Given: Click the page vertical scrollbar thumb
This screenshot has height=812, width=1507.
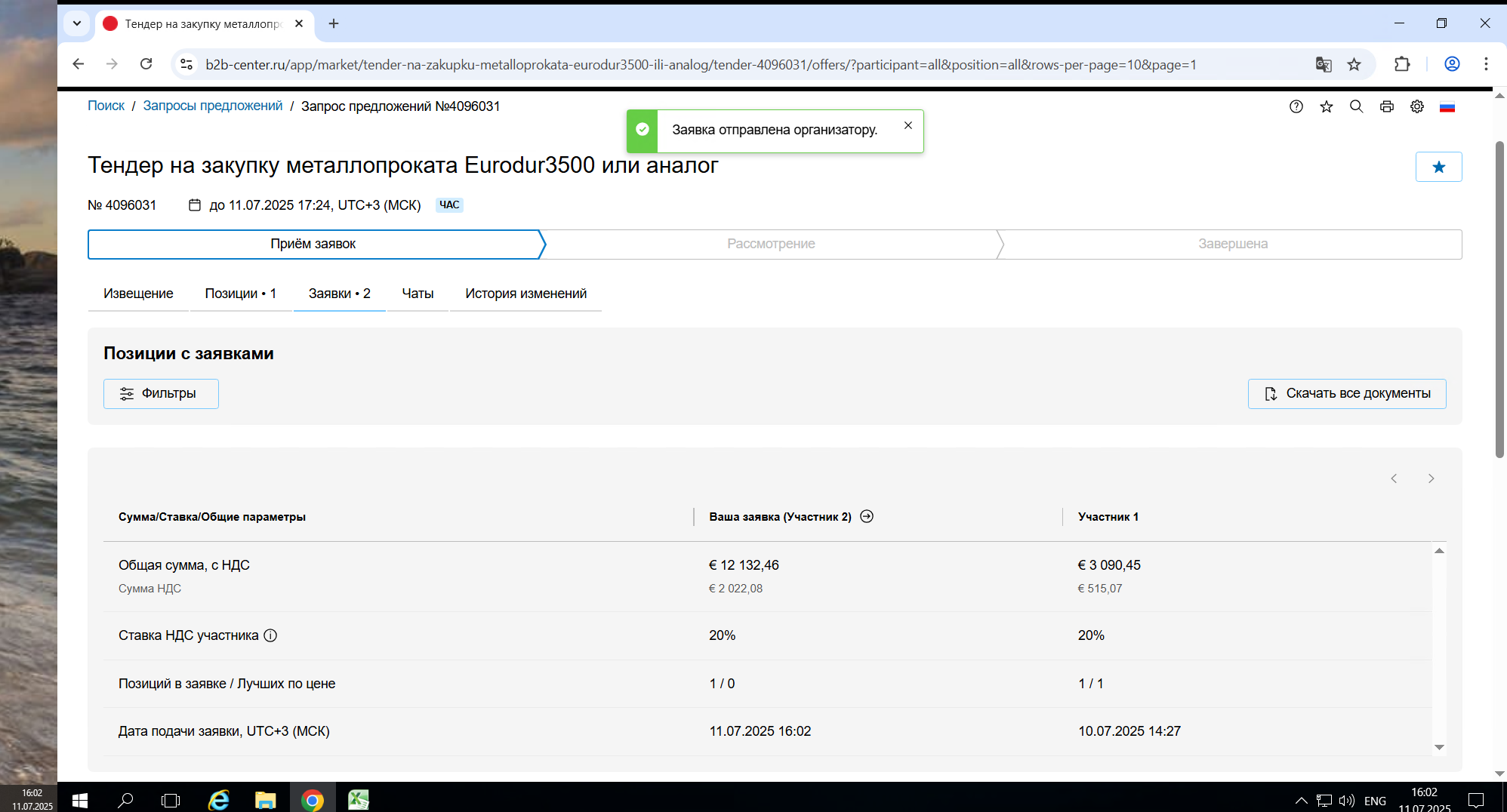Looking at the screenshot, I should tap(1499, 299).
